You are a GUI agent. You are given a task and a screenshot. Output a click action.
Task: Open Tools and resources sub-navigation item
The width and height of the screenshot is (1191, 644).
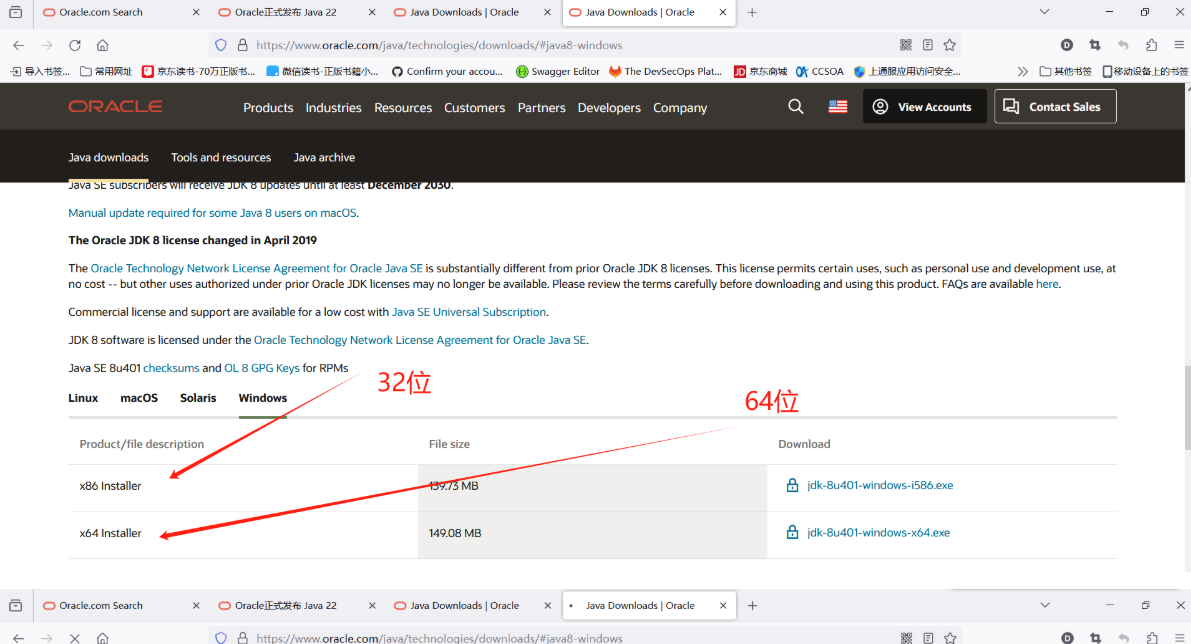221,157
